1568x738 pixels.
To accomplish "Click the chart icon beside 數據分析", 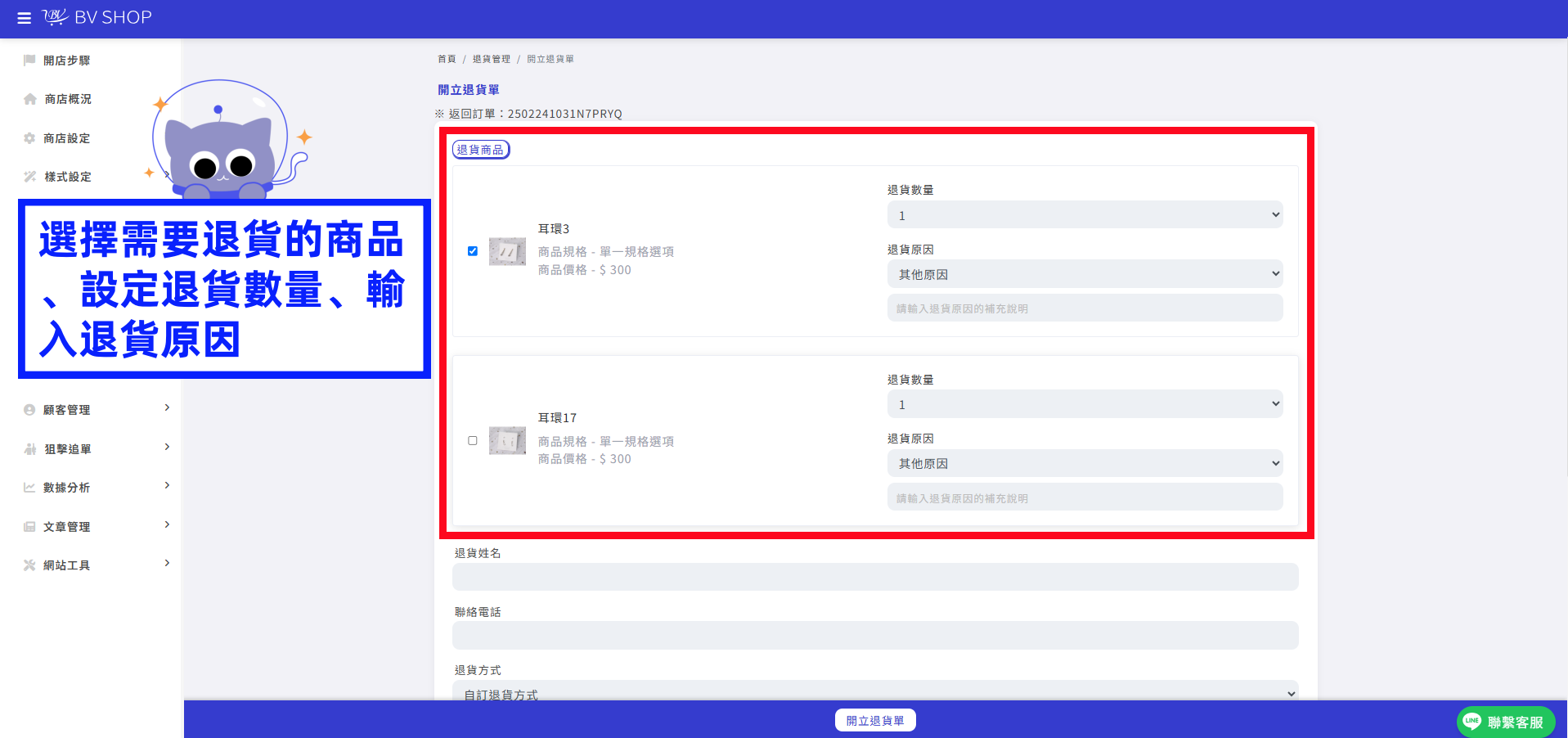I will pos(29,488).
